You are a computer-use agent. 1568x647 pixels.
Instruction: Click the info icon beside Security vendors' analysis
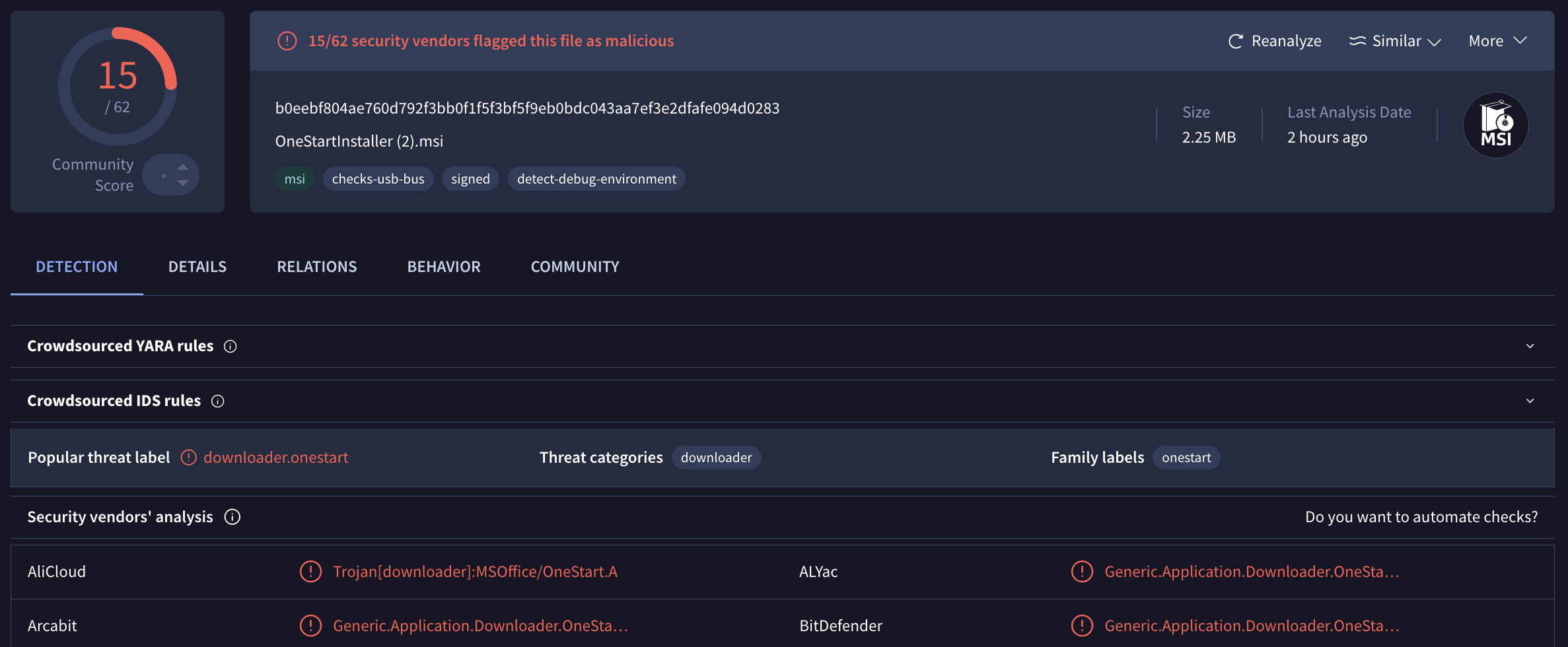pyautogui.click(x=232, y=517)
